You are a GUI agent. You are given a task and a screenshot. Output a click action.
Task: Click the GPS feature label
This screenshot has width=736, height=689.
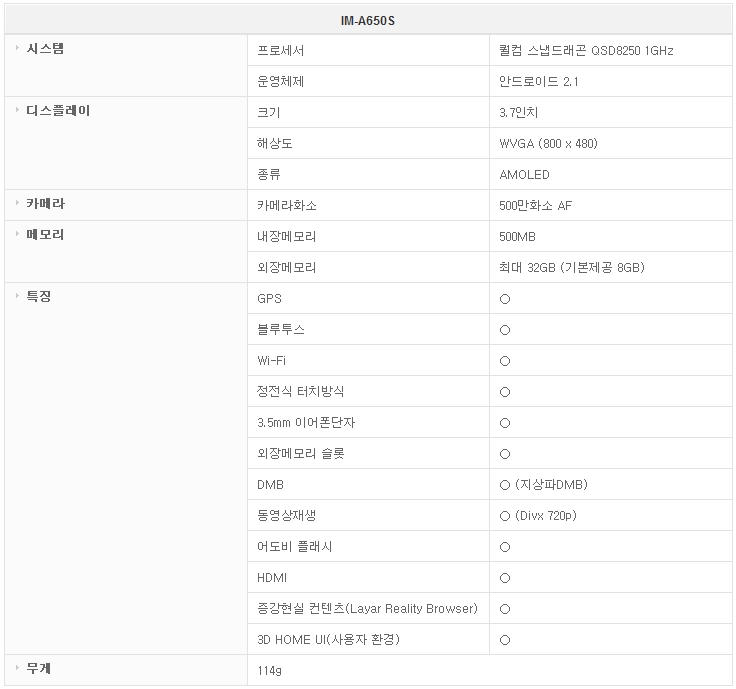coord(269,298)
